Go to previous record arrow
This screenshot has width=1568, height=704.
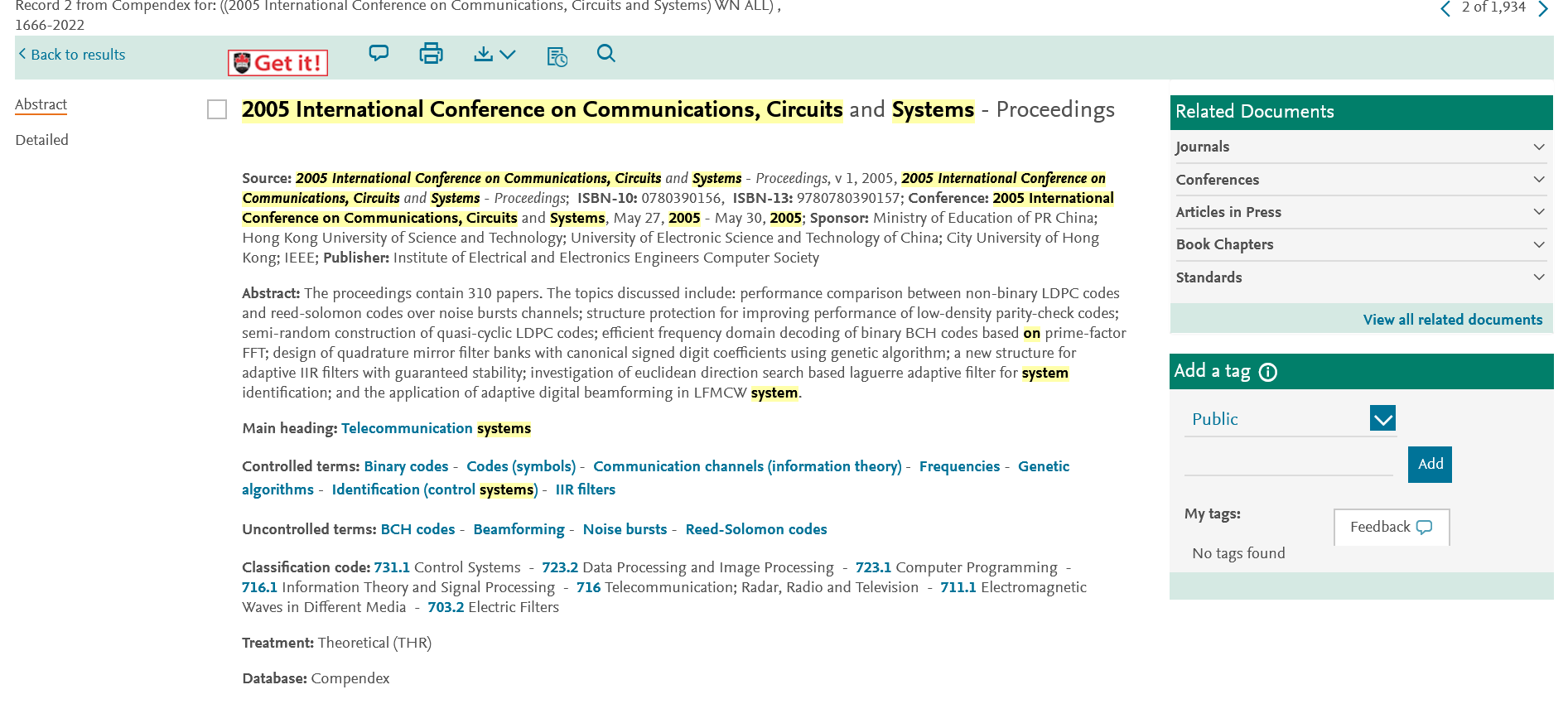pyautogui.click(x=1445, y=9)
